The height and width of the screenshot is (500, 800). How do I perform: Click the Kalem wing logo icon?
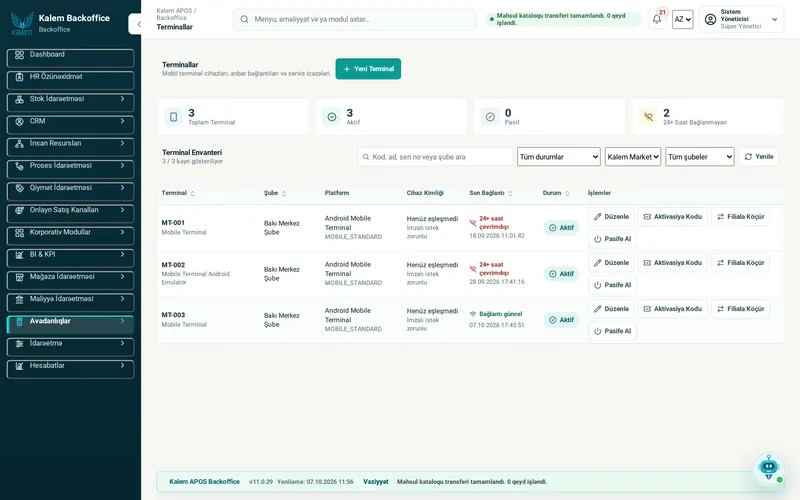(21, 23)
